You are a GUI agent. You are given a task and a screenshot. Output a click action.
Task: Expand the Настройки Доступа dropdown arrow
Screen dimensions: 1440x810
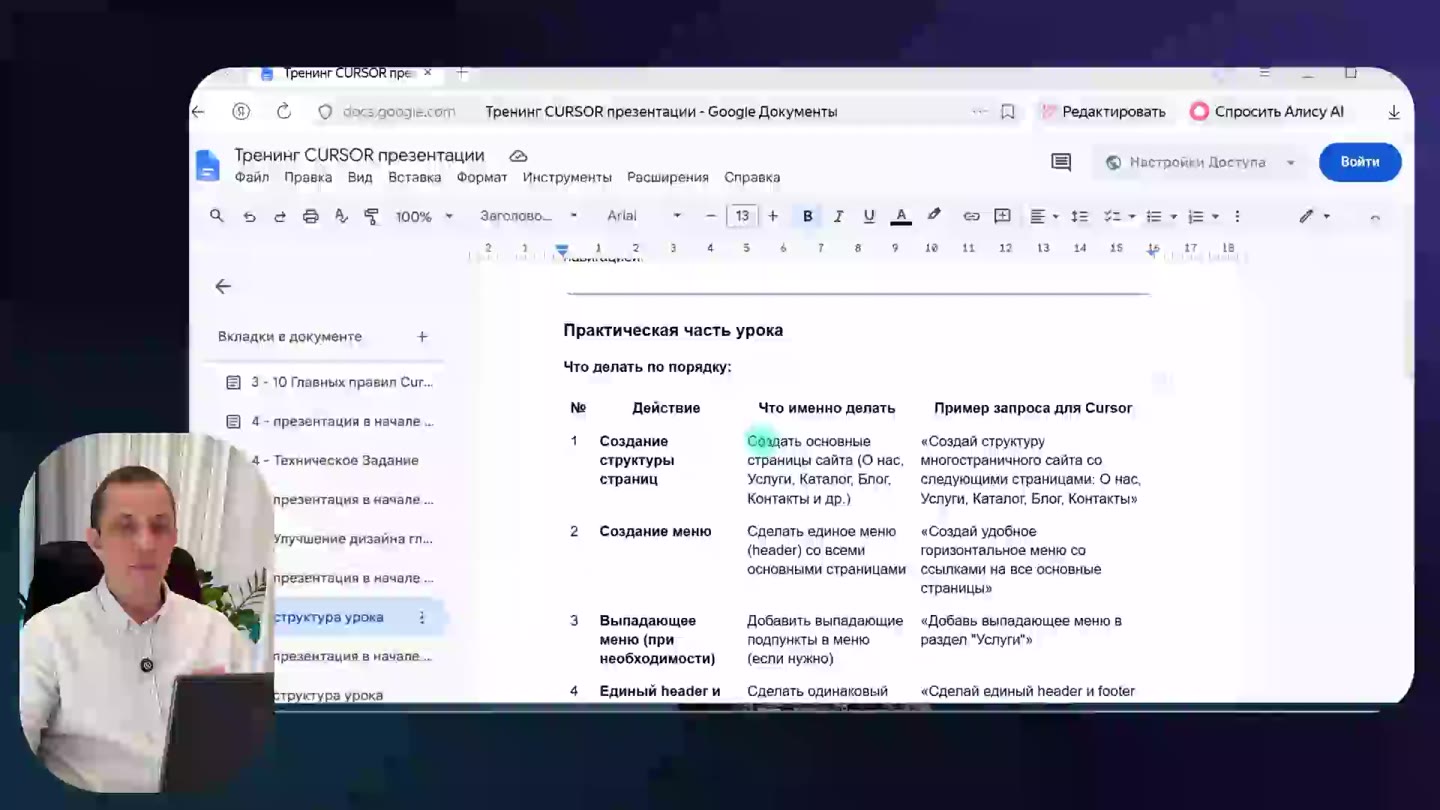(x=1291, y=162)
